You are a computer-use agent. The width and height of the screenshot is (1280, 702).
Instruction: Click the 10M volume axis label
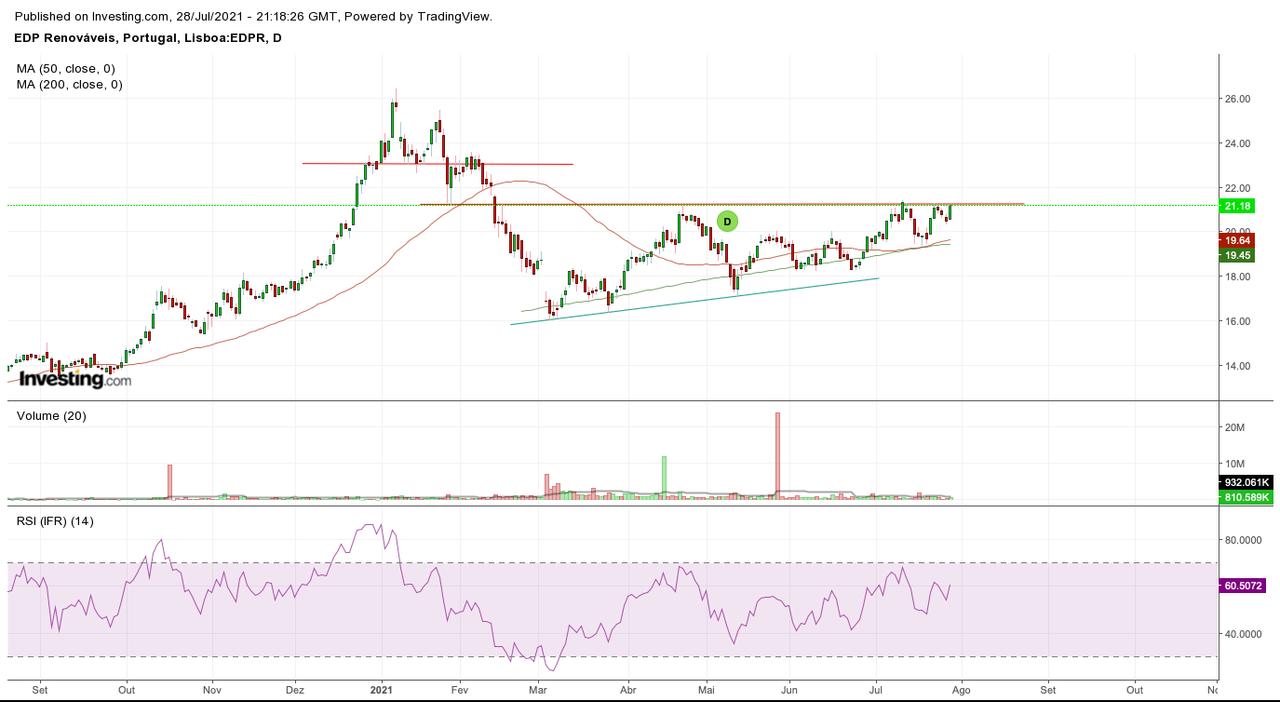click(1235, 464)
